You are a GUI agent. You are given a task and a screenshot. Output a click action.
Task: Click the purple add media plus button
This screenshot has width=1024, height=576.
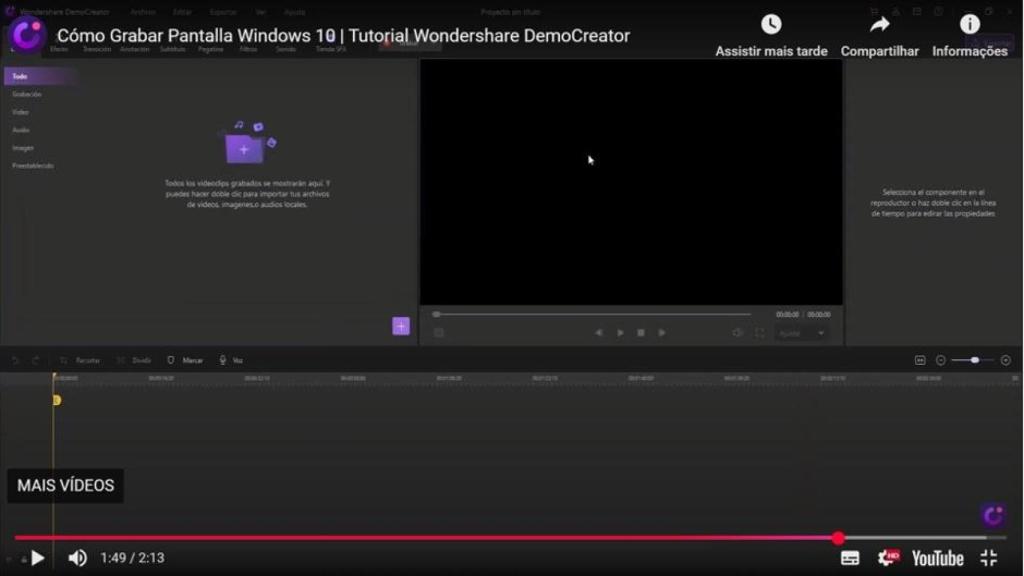click(401, 326)
